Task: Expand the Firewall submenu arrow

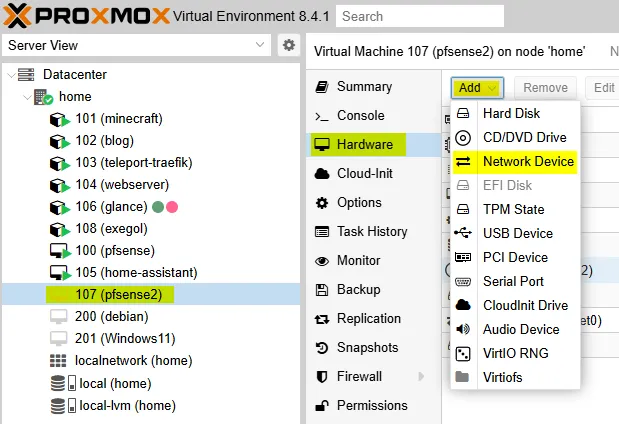Action: click(421, 377)
